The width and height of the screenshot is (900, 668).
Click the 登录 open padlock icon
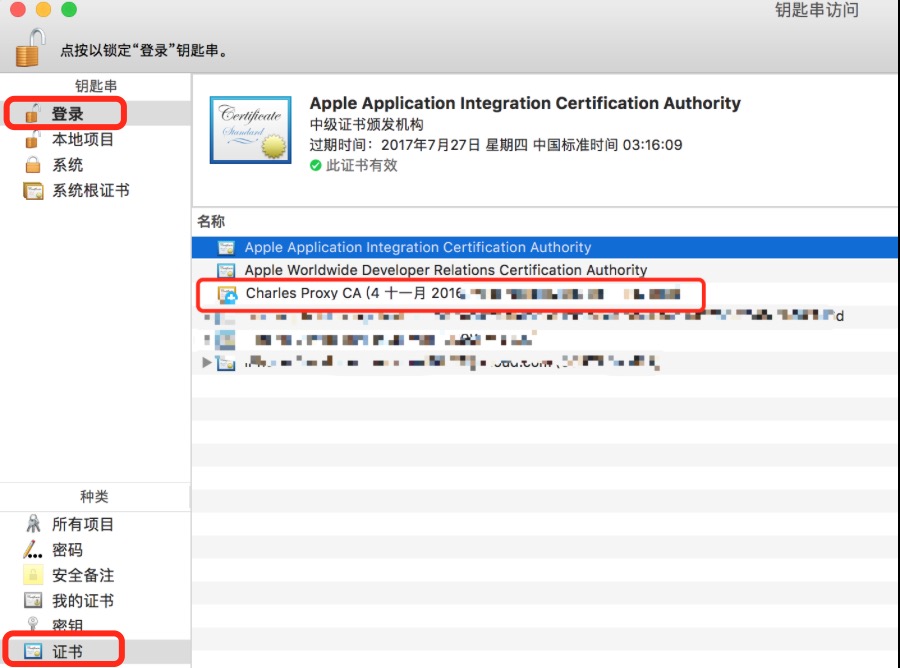click(x=33, y=113)
